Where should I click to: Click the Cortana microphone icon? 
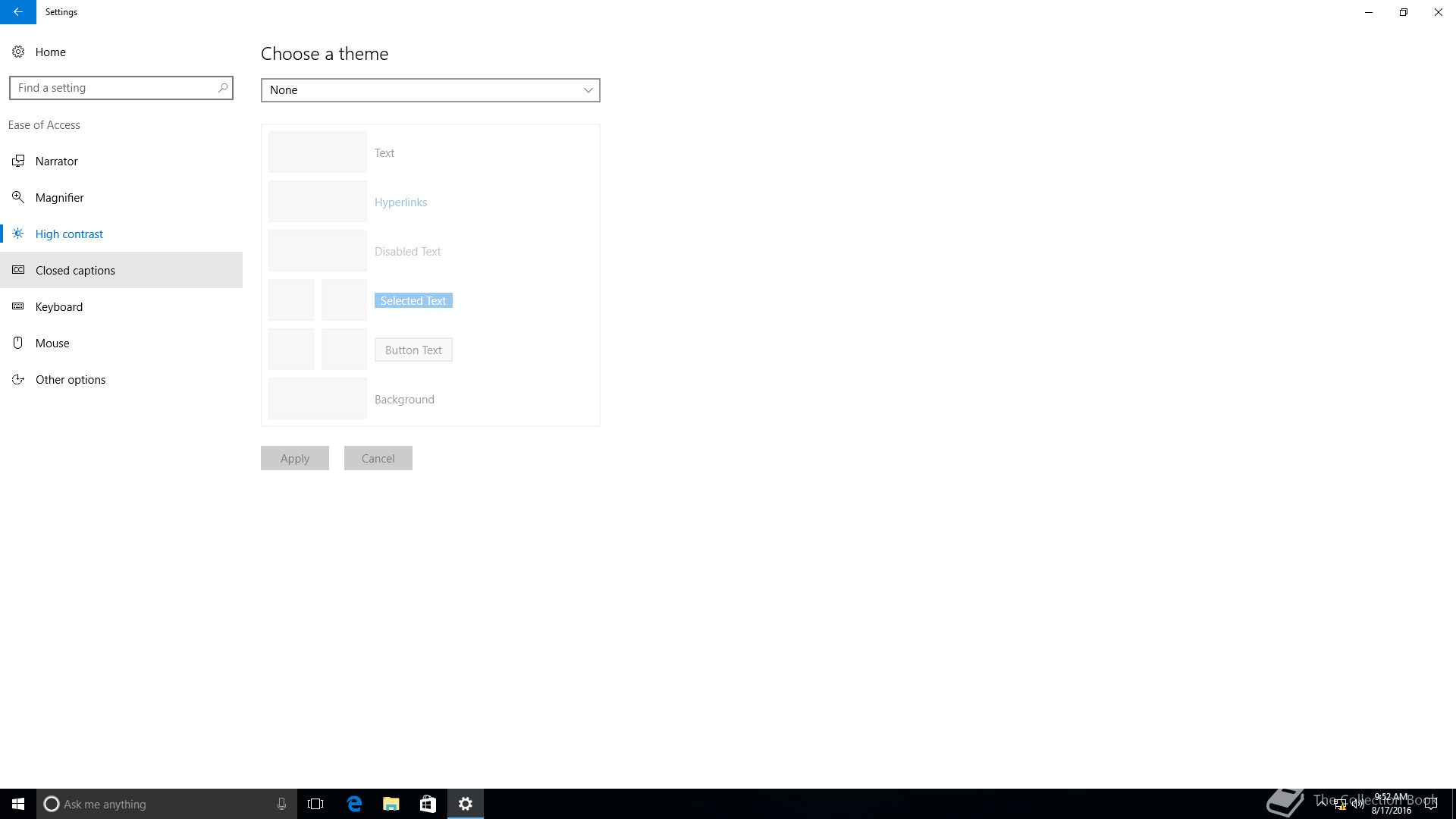tap(281, 804)
